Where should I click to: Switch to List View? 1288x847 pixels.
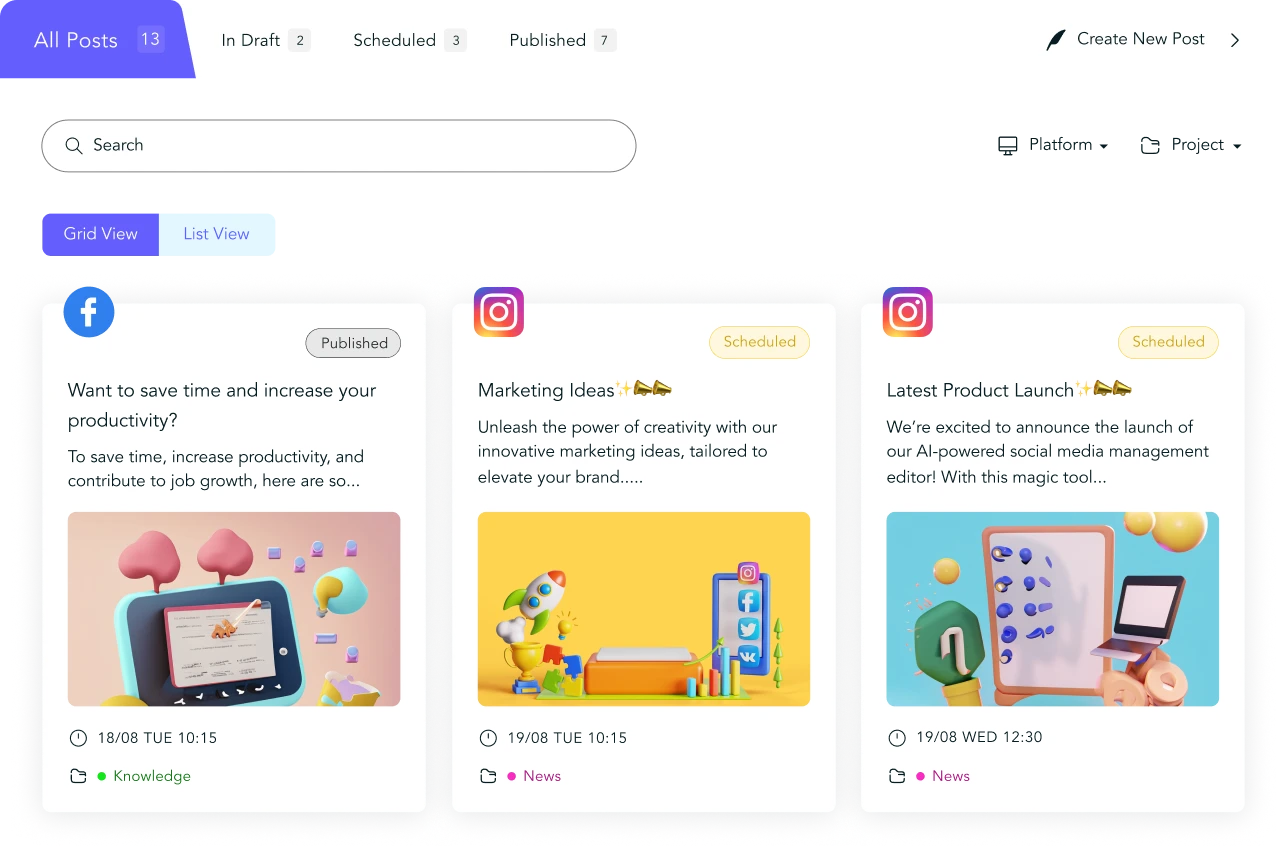click(x=216, y=234)
